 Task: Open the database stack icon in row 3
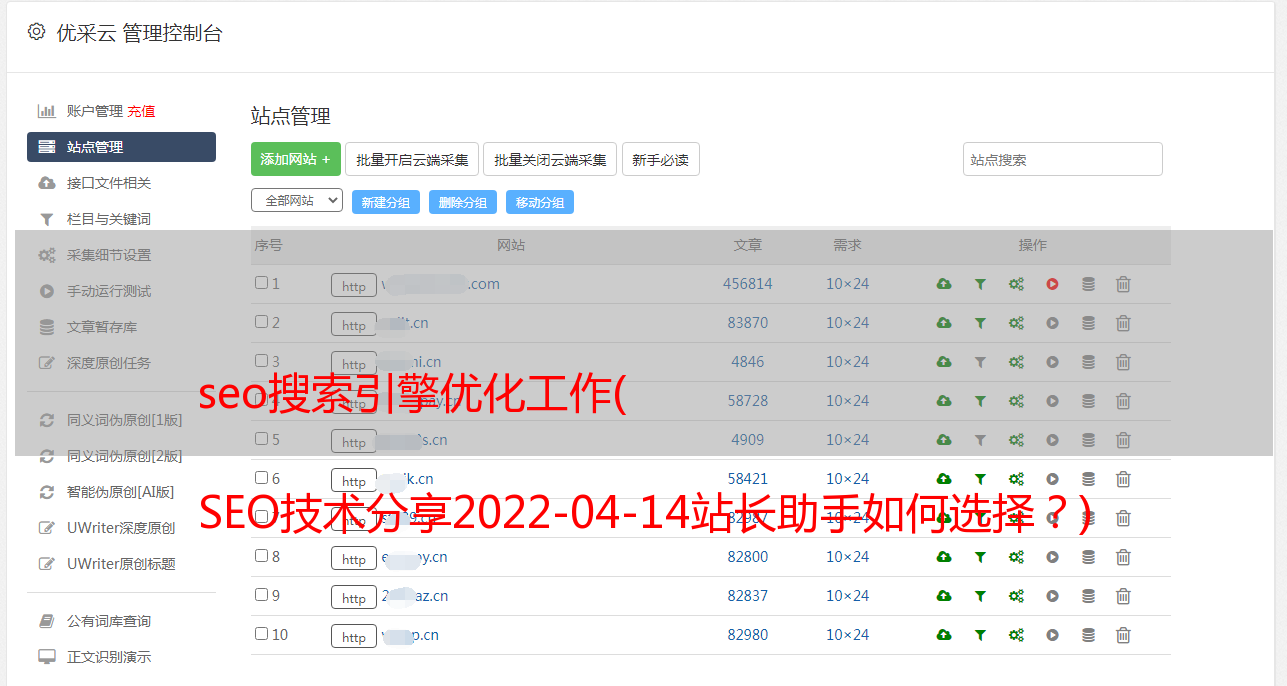point(1088,362)
